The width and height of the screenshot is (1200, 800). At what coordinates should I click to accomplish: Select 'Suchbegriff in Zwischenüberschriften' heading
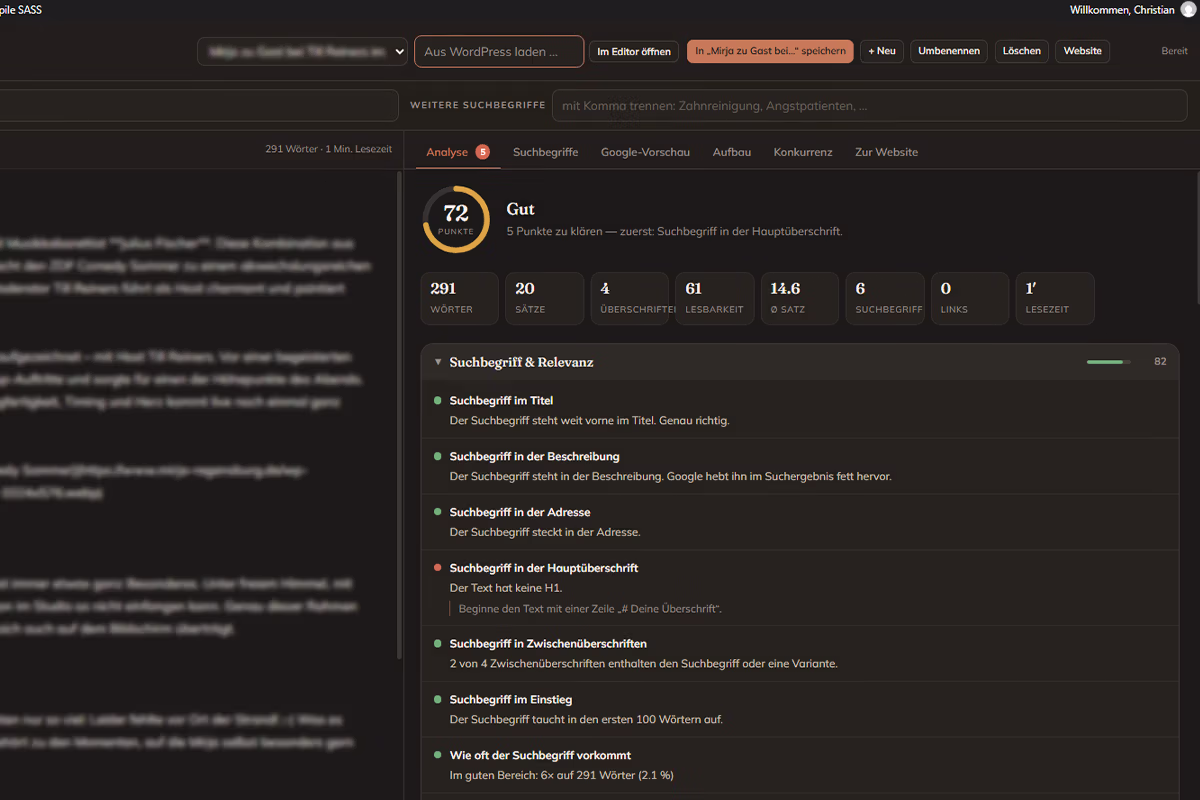(x=548, y=644)
